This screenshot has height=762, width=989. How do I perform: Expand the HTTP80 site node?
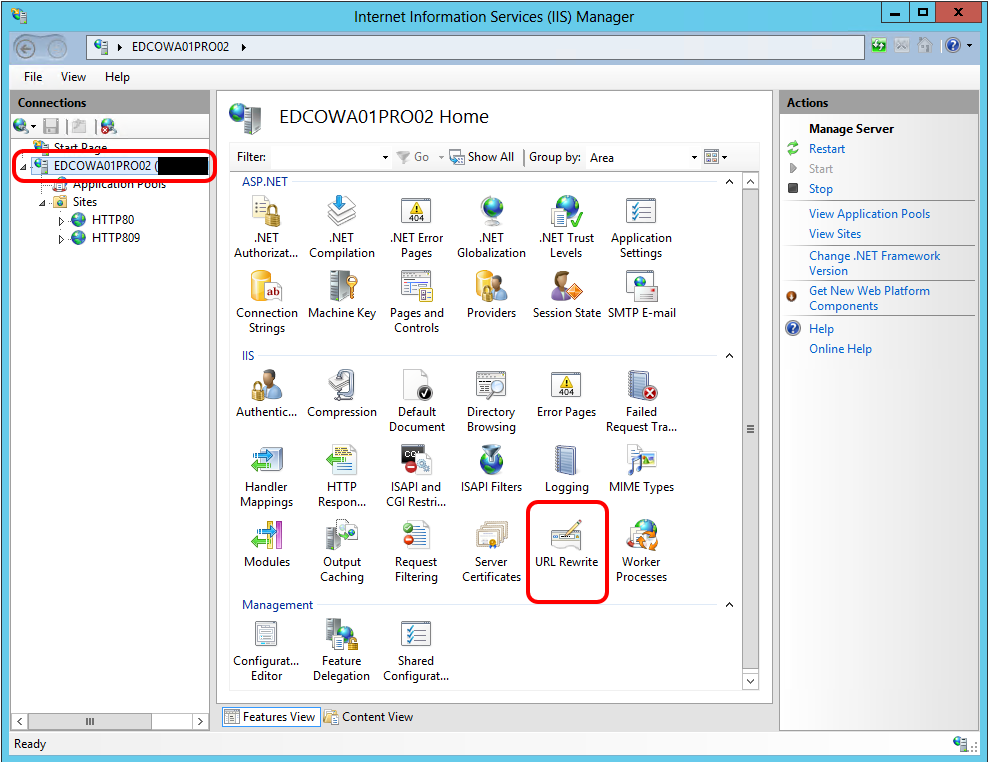61,221
